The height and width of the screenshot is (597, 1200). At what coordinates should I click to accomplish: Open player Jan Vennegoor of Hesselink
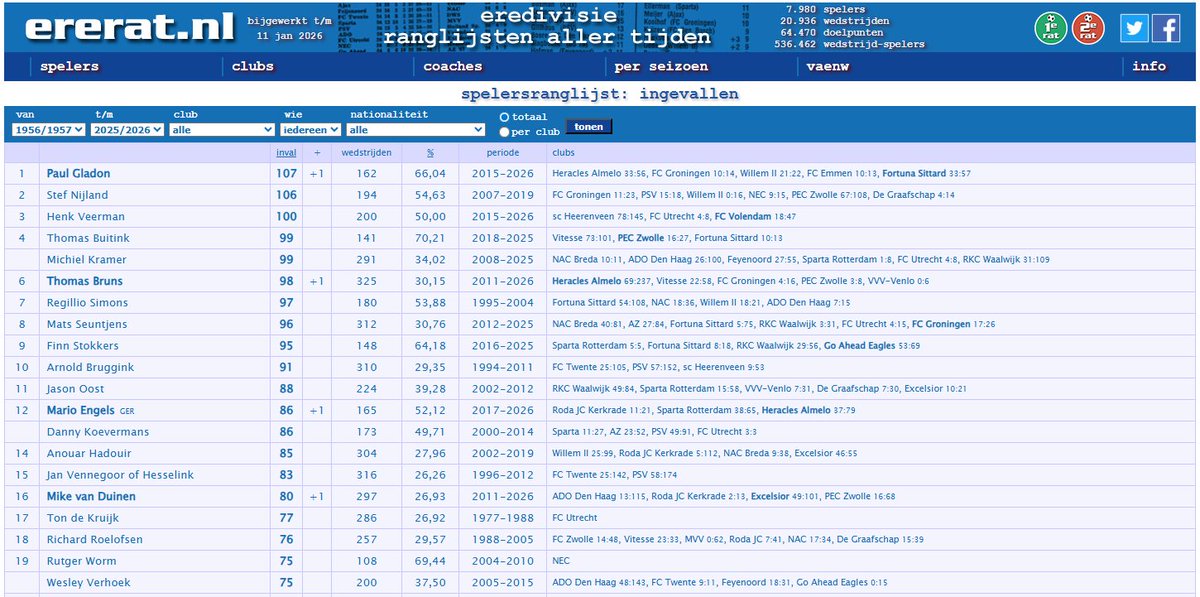120,475
